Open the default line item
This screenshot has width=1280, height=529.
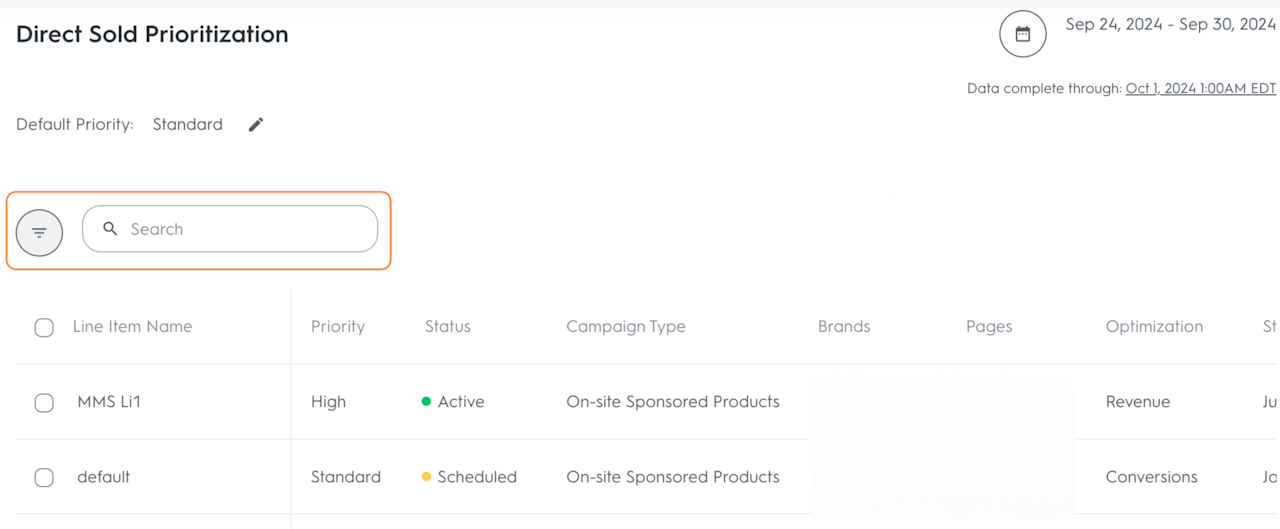coord(104,477)
